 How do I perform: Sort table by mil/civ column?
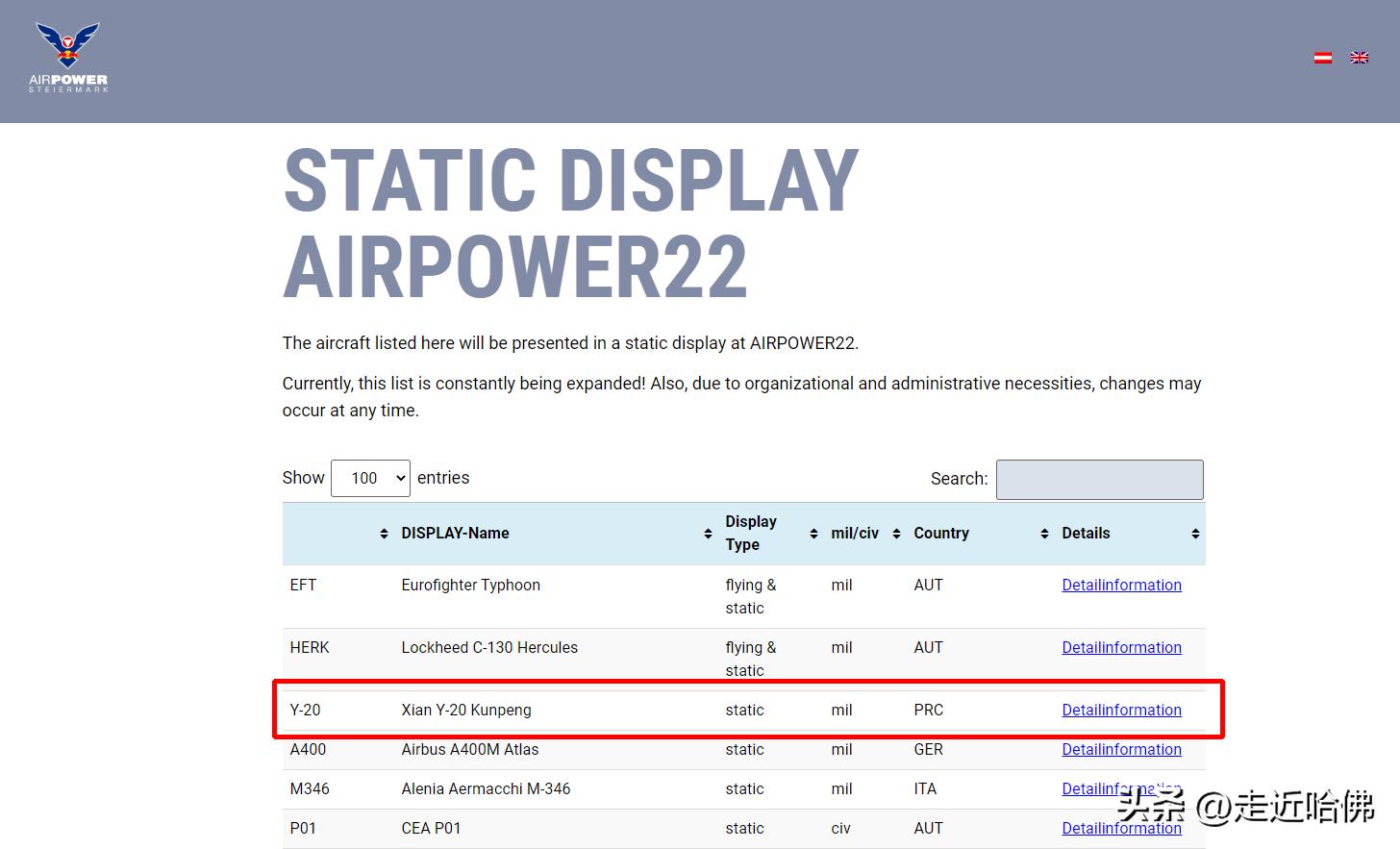855,534
